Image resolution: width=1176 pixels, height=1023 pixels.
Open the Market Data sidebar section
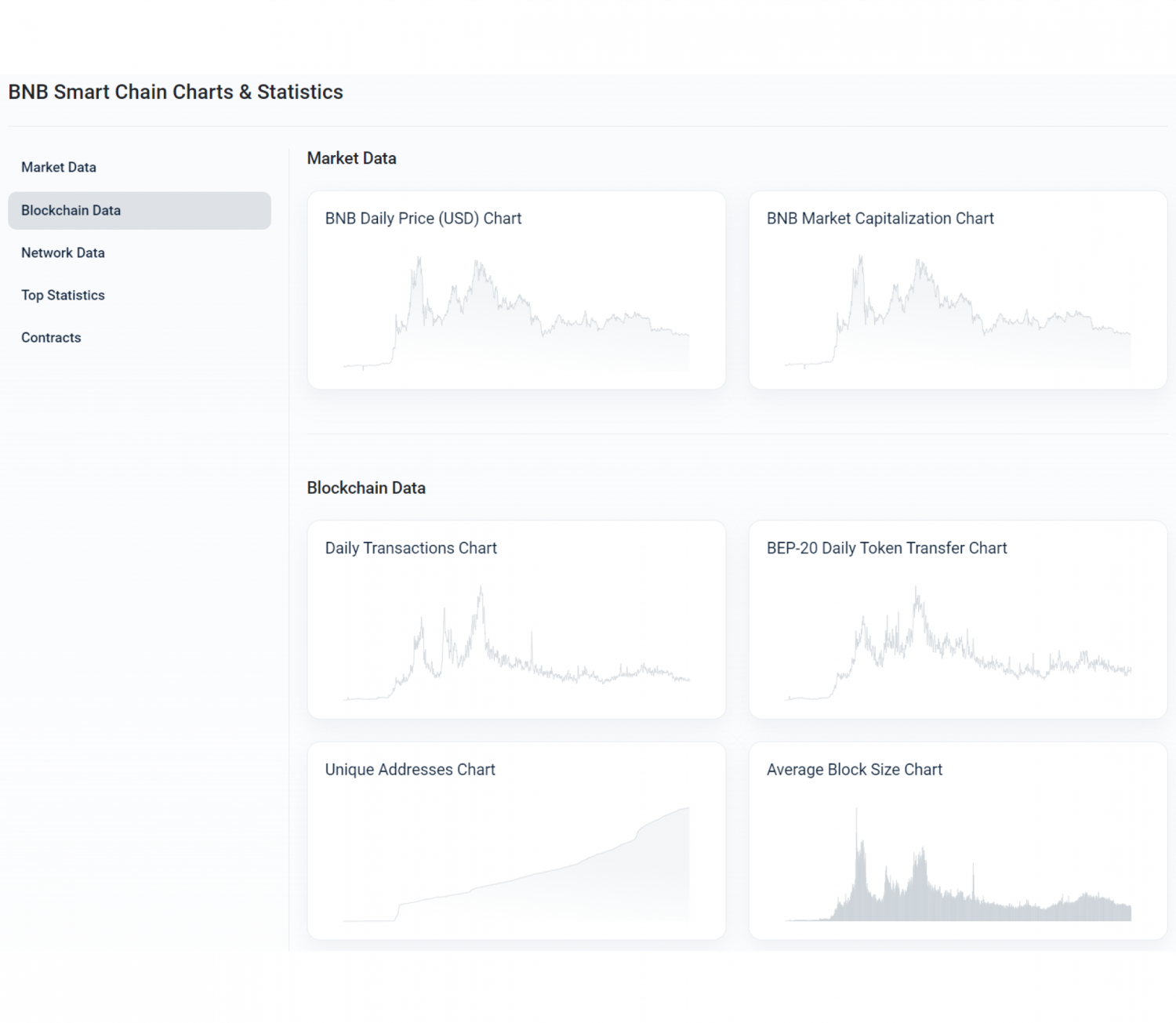[59, 167]
